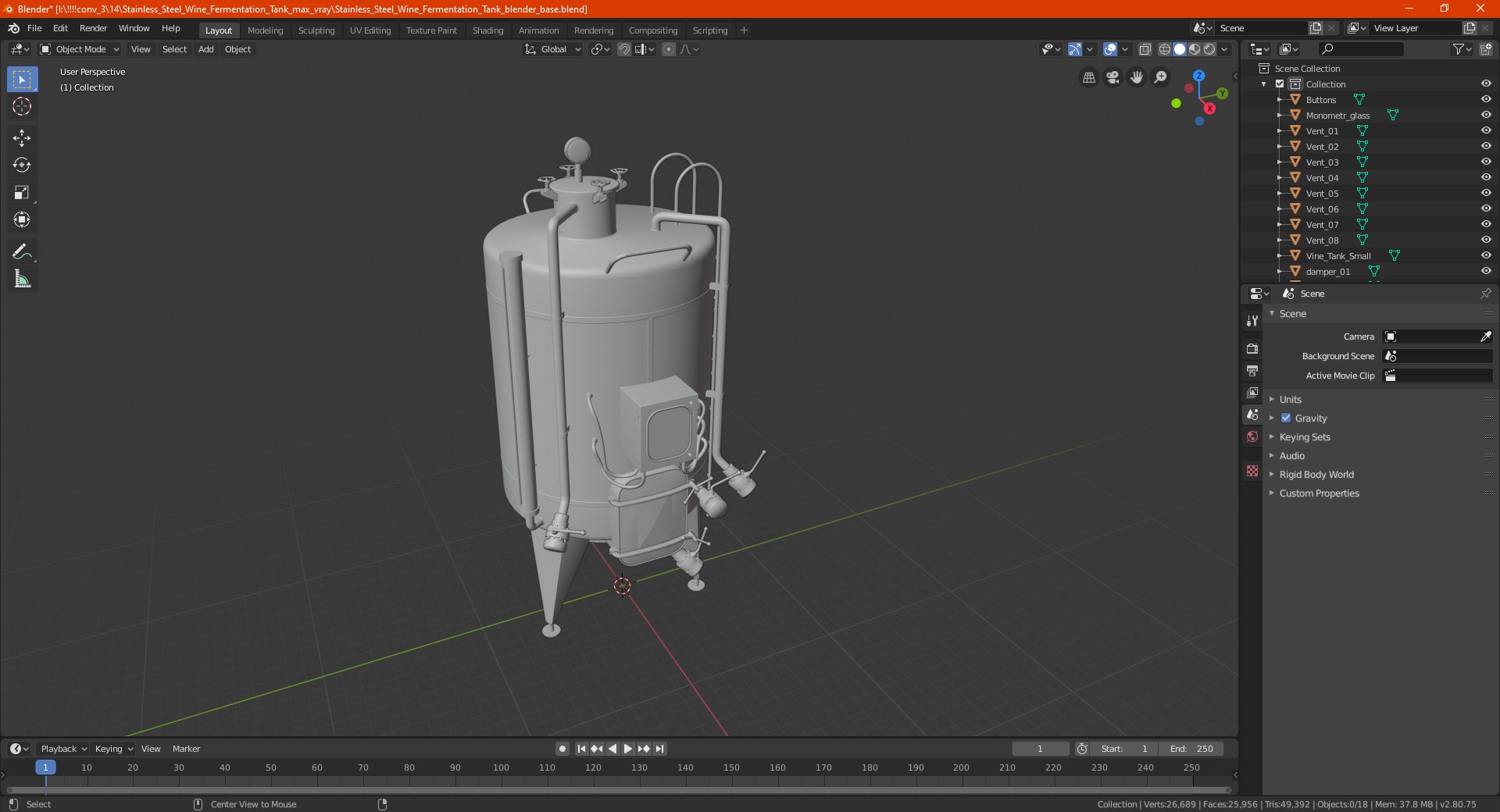The image size is (1500, 812).
Task: Expand the Rigid Body World panel
Action: (x=1316, y=475)
